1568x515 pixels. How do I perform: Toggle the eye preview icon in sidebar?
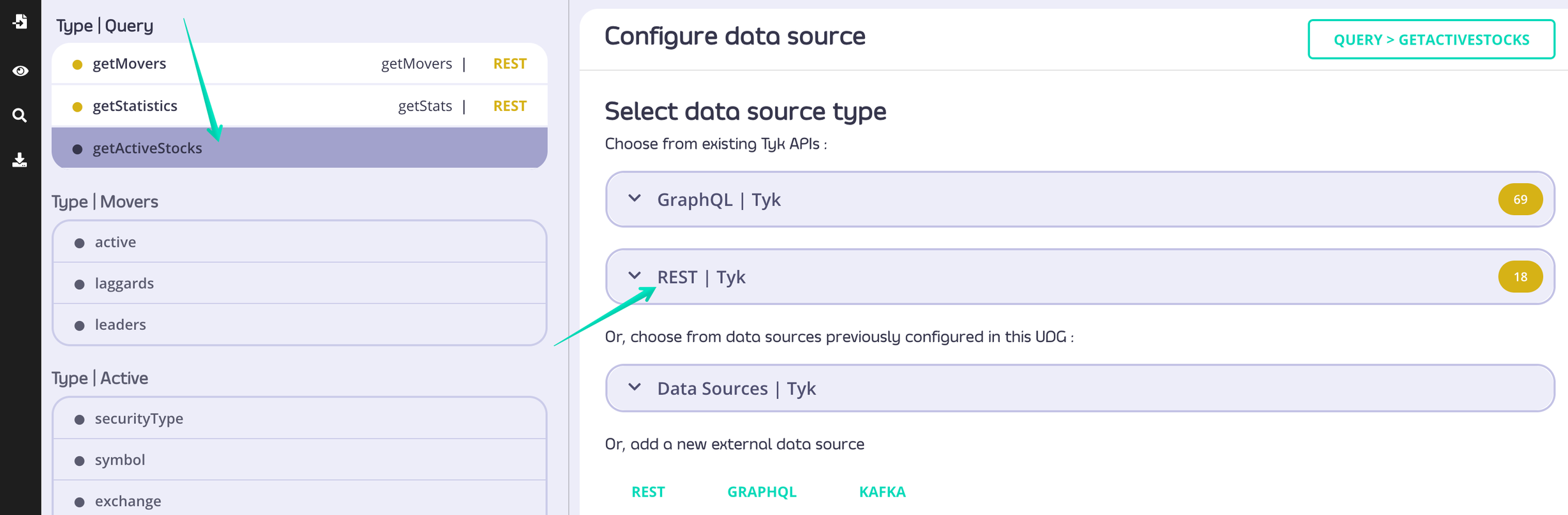(20, 71)
